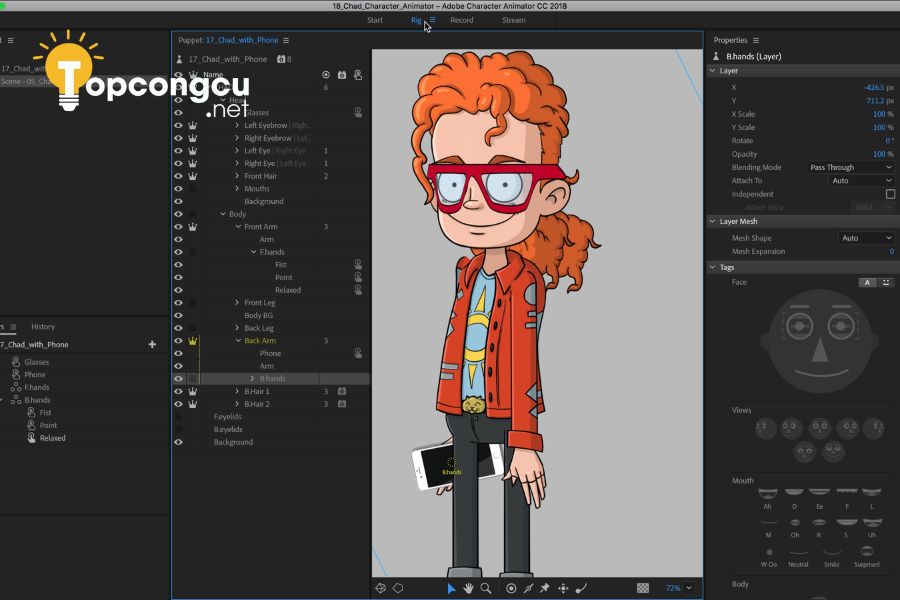Toggle the transparency checkerboard background
Viewport: 900px width, 600px height.
tap(643, 589)
